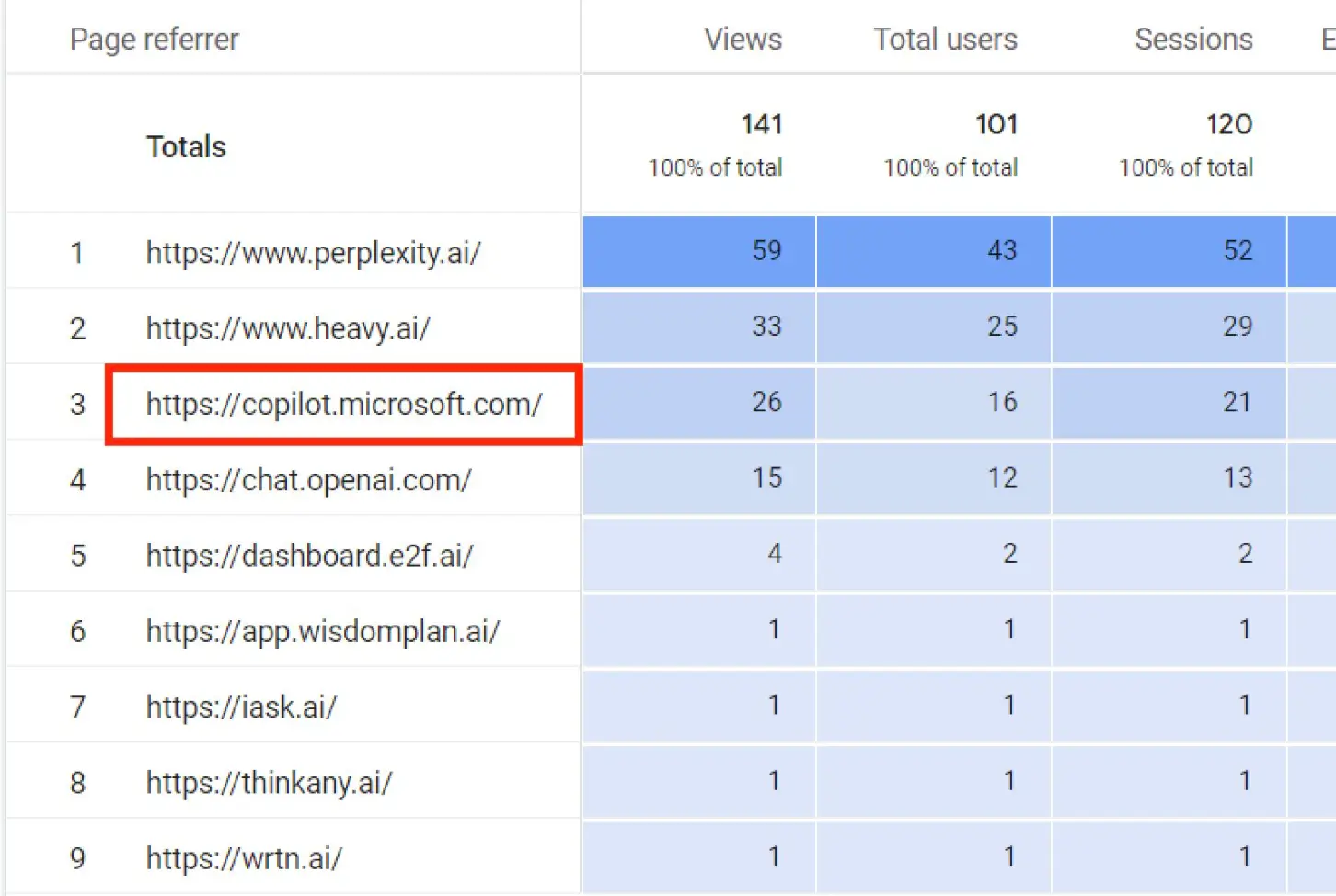Click Sessions cell 29 for heavy.ai
Screen dimensions: 1336x896
point(1169,327)
